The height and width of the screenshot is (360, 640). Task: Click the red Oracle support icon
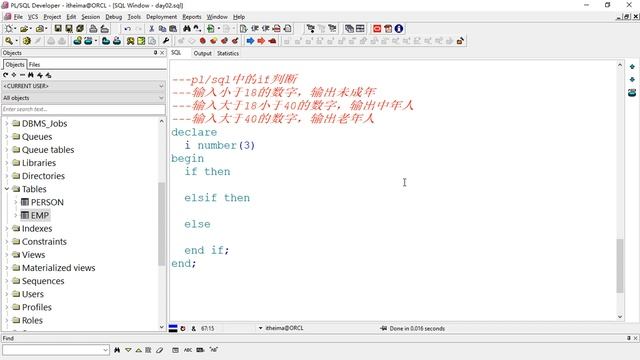coord(377,29)
